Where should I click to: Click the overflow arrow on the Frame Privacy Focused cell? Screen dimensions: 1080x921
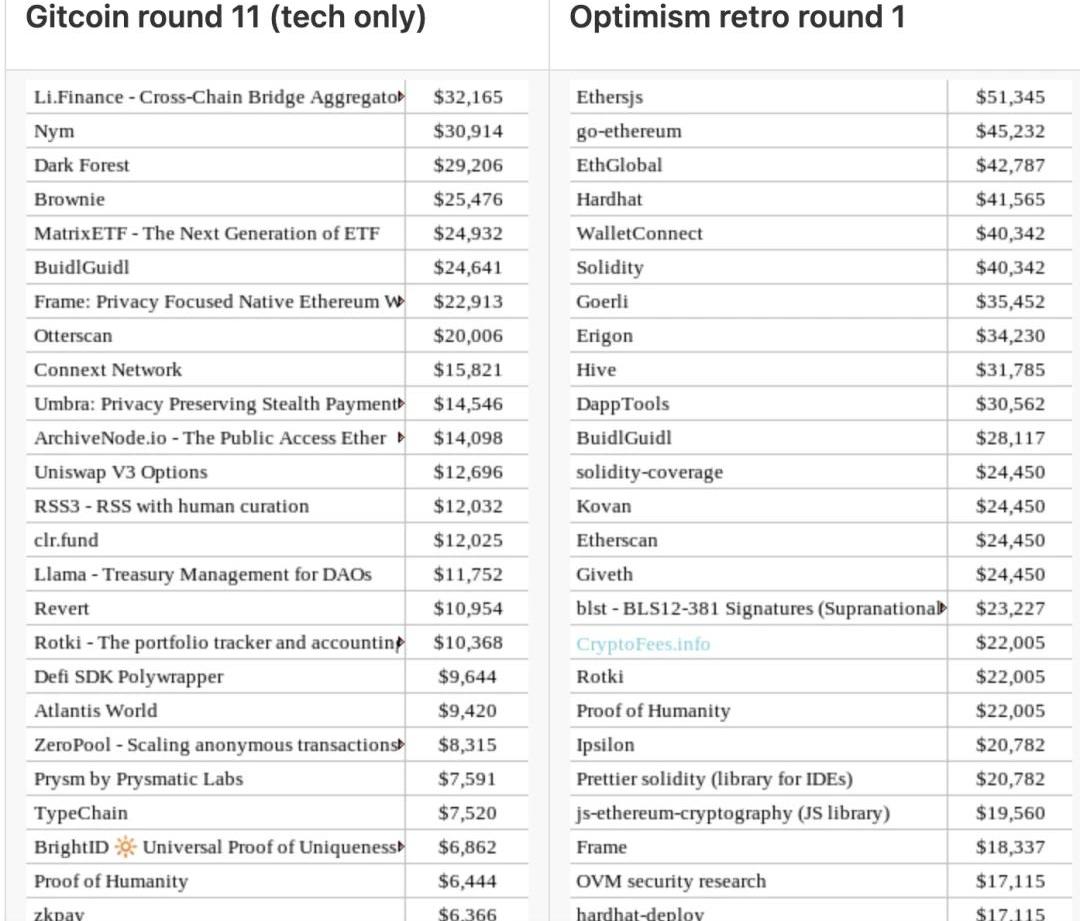[401, 302]
